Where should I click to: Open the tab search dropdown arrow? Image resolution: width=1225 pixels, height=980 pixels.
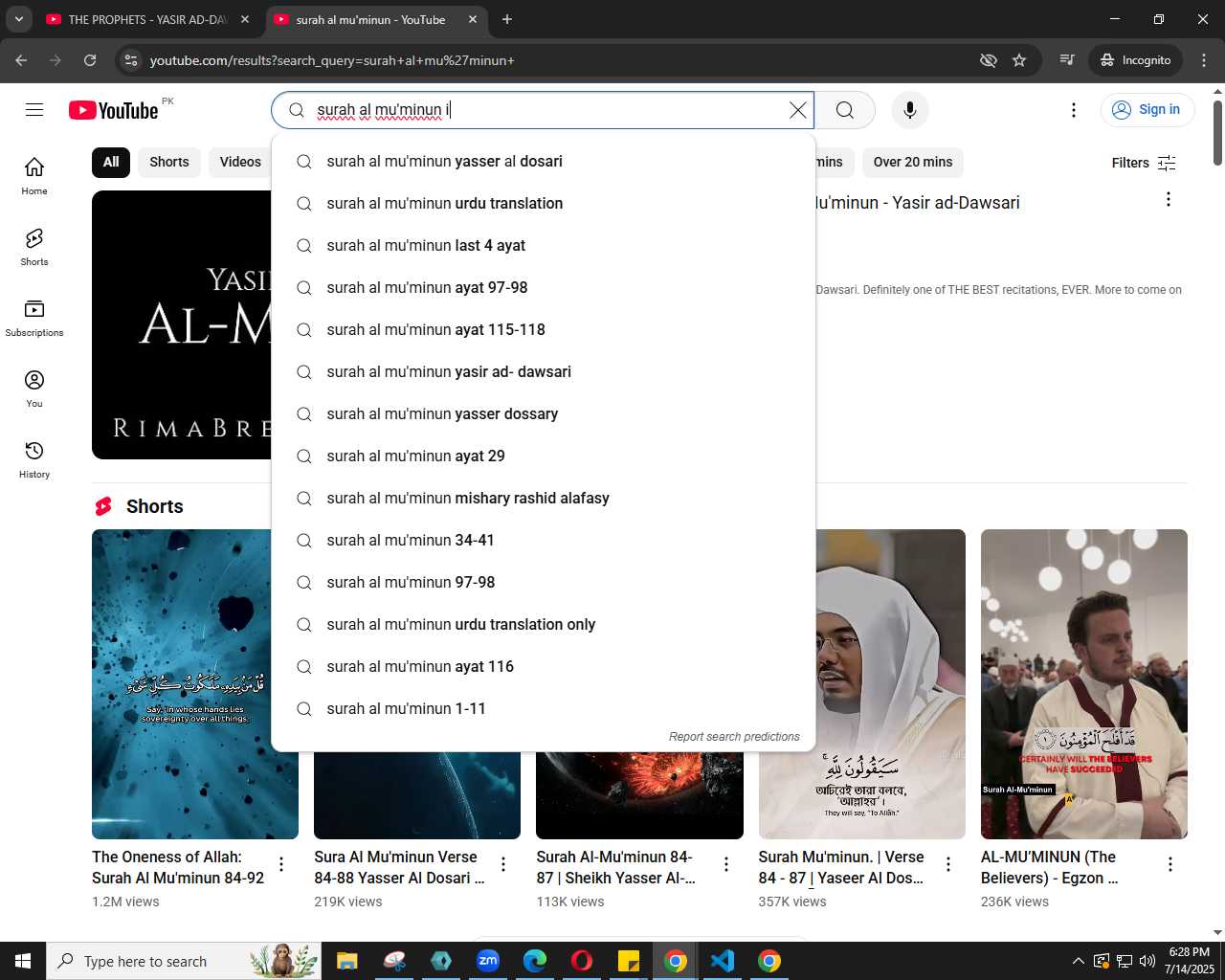pyautogui.click(x=18, y=19)
